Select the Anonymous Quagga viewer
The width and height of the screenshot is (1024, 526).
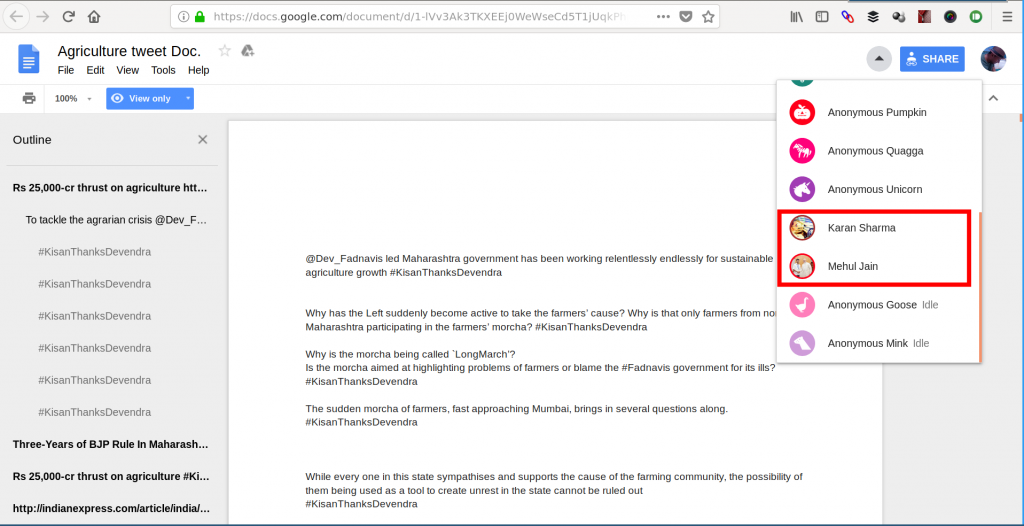coord(878,151)
